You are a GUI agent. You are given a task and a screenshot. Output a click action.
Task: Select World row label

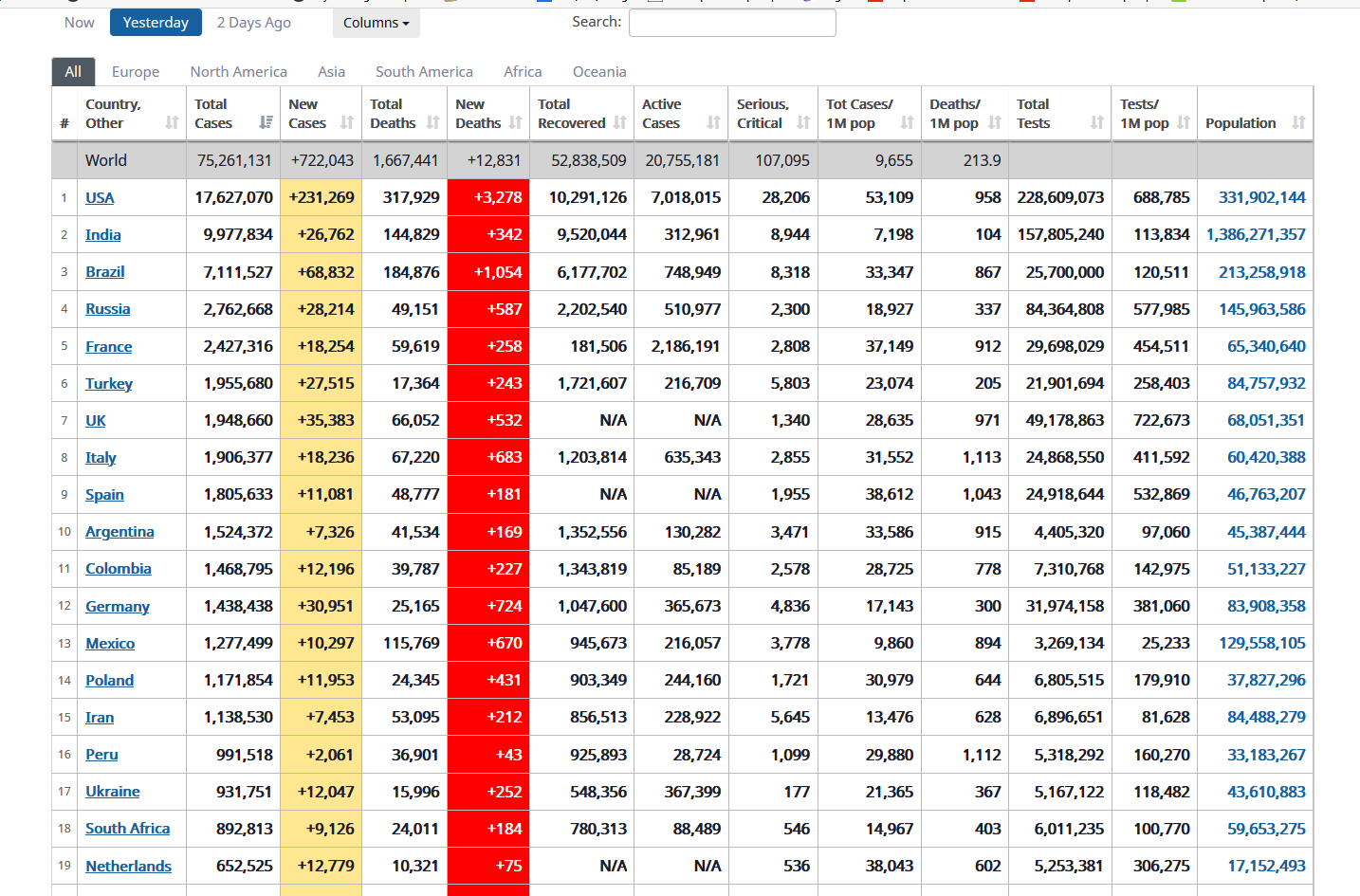[x=106, y=161]
